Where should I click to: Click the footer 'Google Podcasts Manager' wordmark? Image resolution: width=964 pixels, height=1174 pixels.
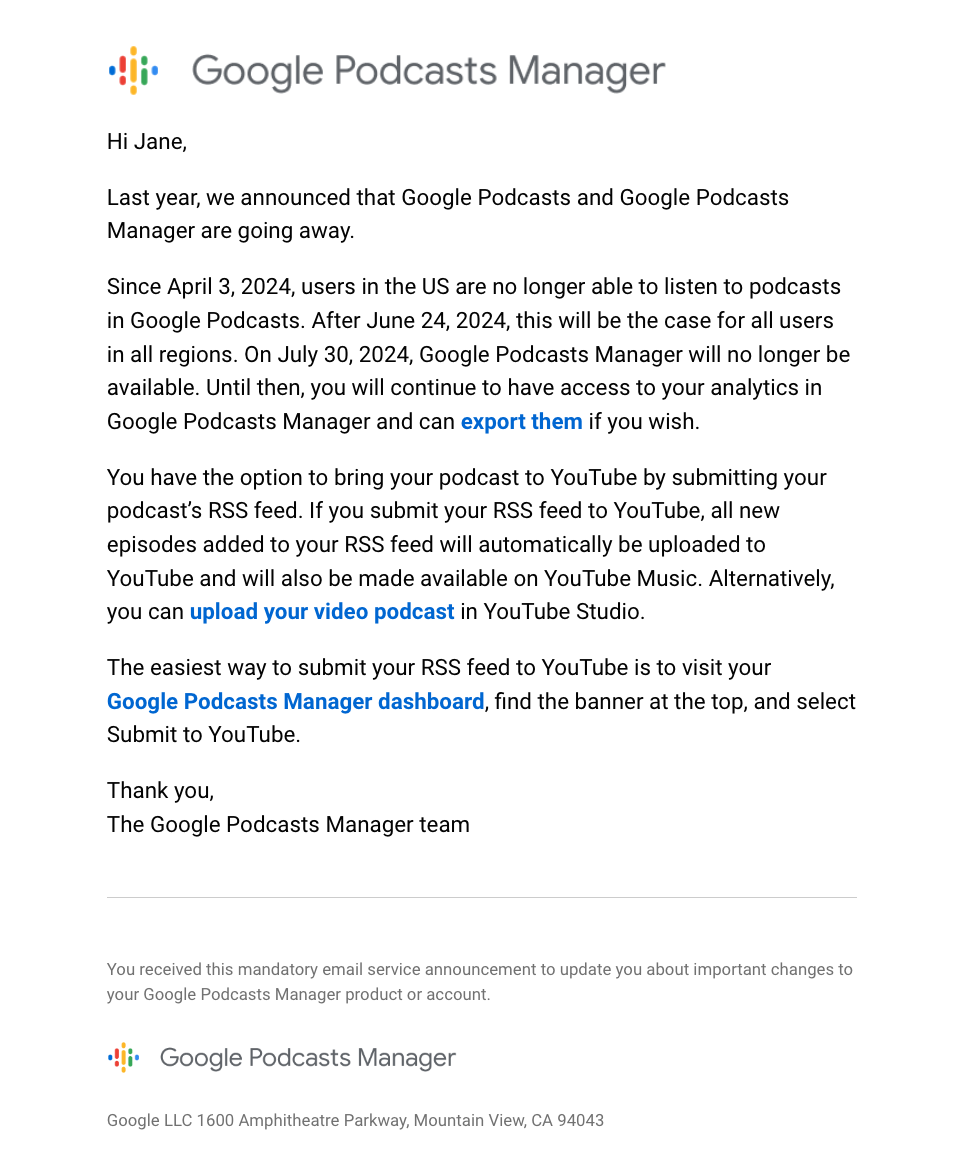(307, 1057)
